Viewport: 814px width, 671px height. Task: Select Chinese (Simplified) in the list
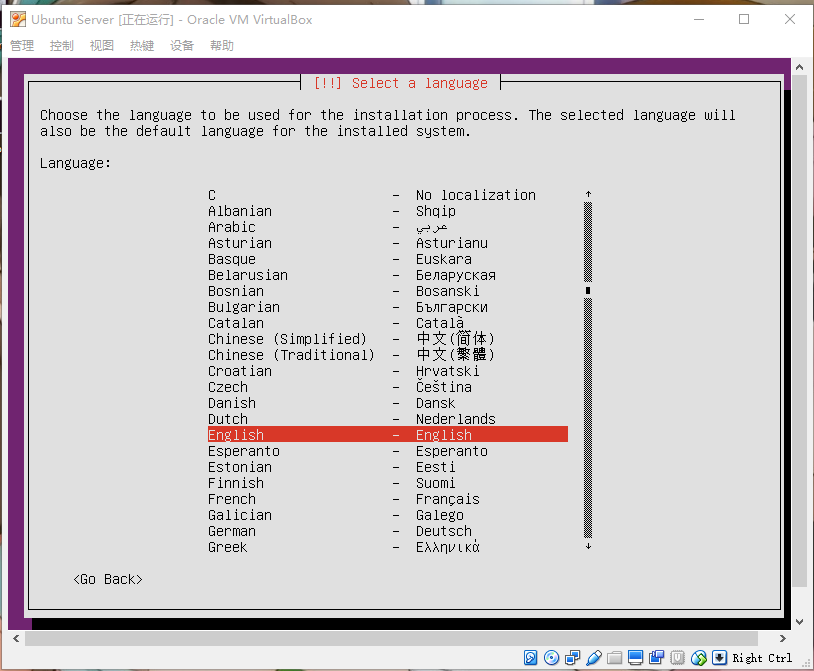388,339
